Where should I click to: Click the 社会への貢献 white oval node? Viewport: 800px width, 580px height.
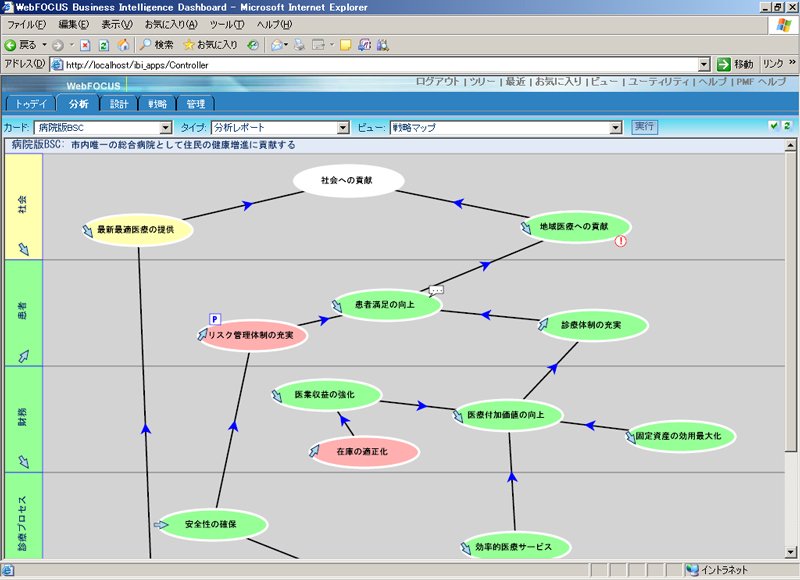[x=349, y=180]
